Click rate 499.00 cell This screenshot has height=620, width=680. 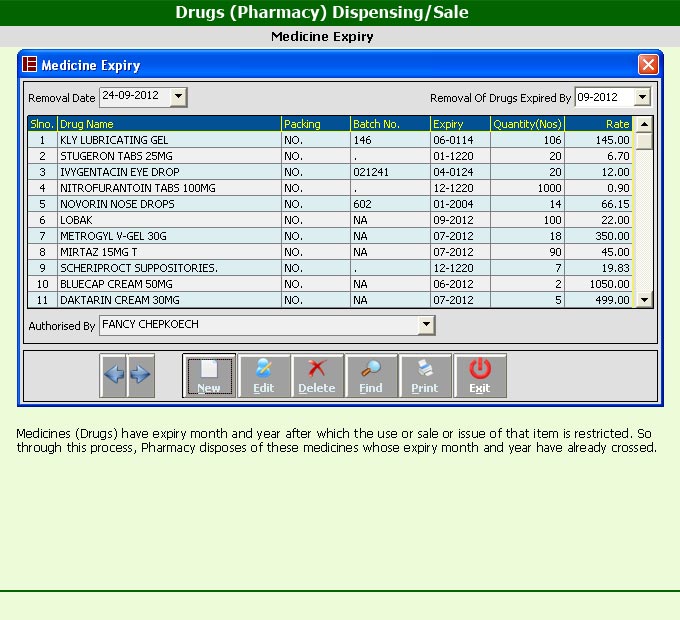click(x=598, y=300)
